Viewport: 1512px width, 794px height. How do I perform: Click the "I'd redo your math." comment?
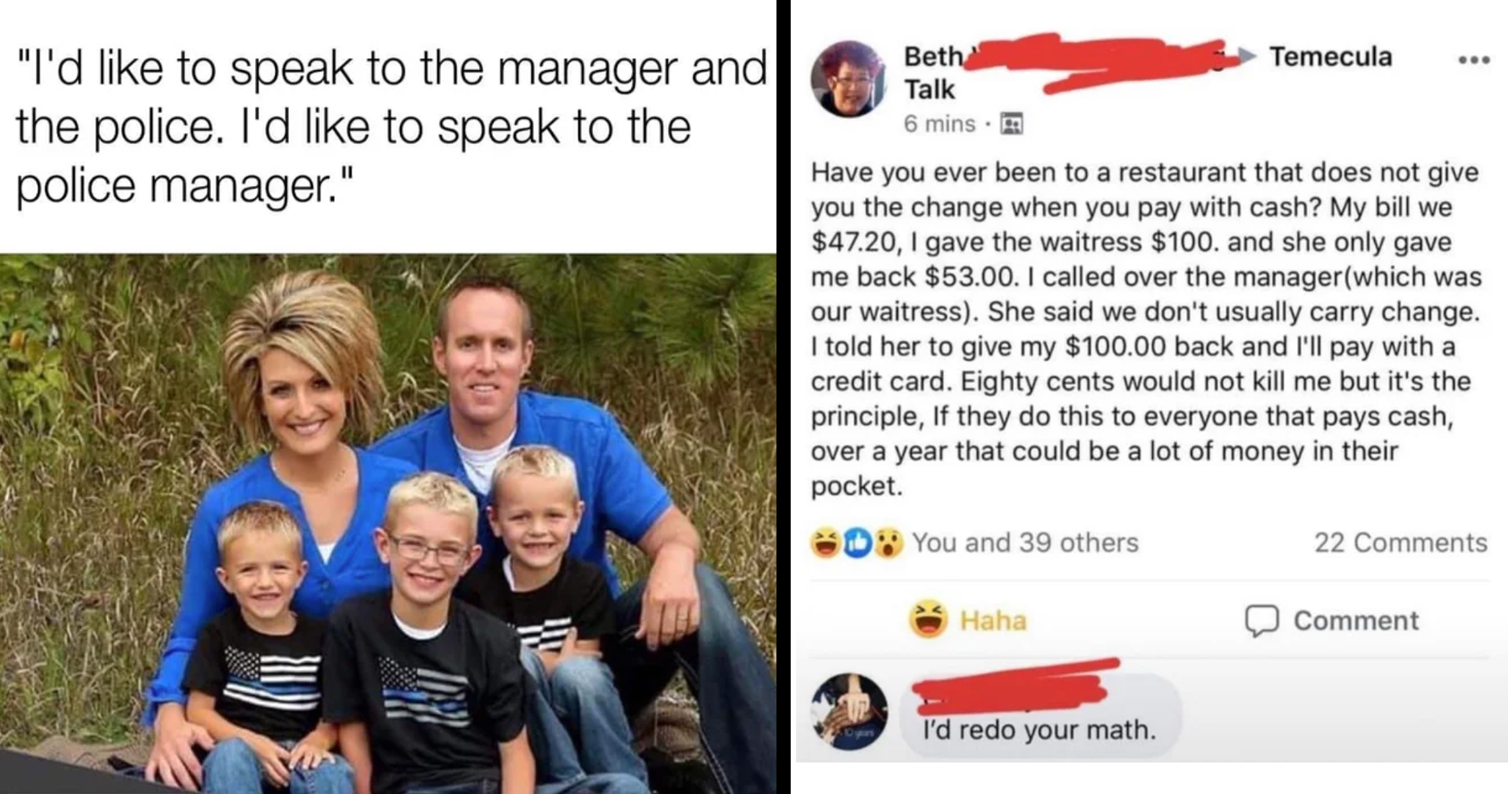click(x=1039, y=730)
